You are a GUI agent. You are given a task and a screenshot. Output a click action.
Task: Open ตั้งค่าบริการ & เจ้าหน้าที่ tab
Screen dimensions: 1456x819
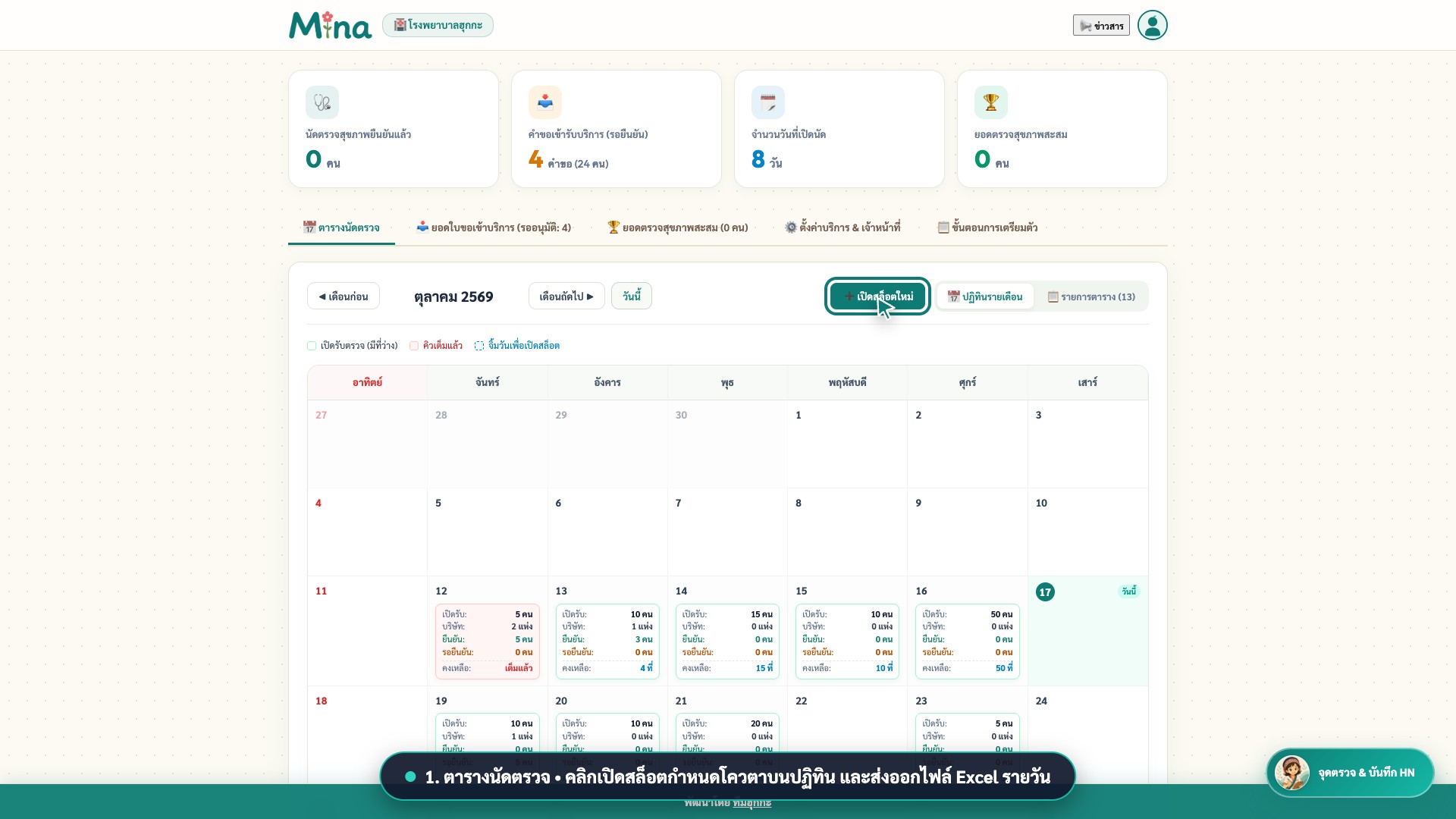click(x=843, y=227)
